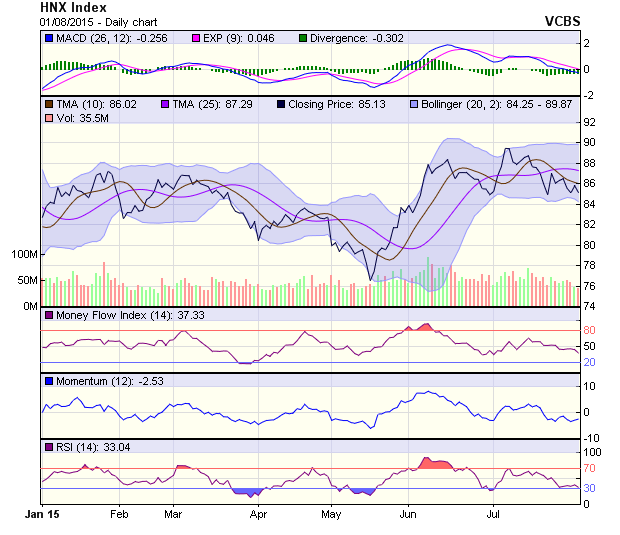620x535 pixels.
Task: Click the pink Vol legend swatch
Action: 48,118
